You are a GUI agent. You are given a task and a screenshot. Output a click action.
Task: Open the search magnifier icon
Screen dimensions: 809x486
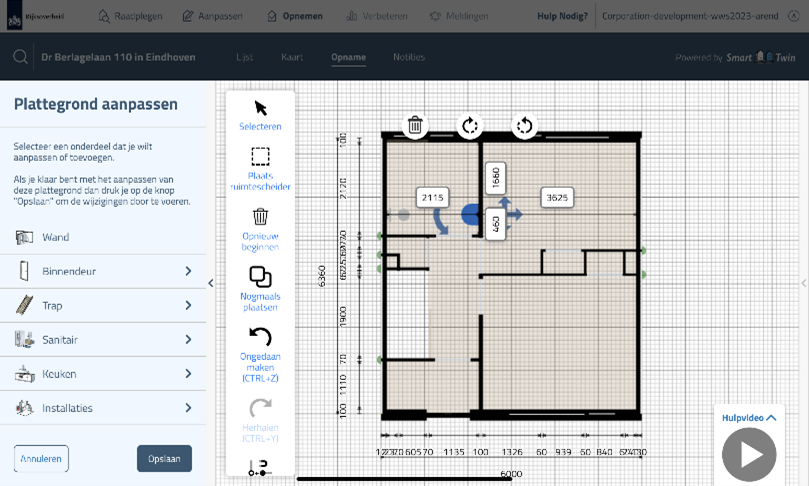[x=20, y=57]
